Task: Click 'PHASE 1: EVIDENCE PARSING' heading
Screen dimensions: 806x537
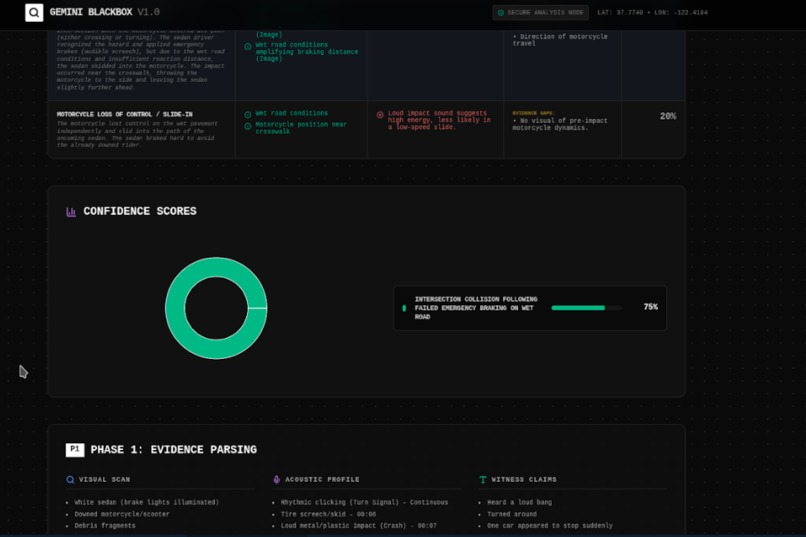Action: [x=174, y=450]
